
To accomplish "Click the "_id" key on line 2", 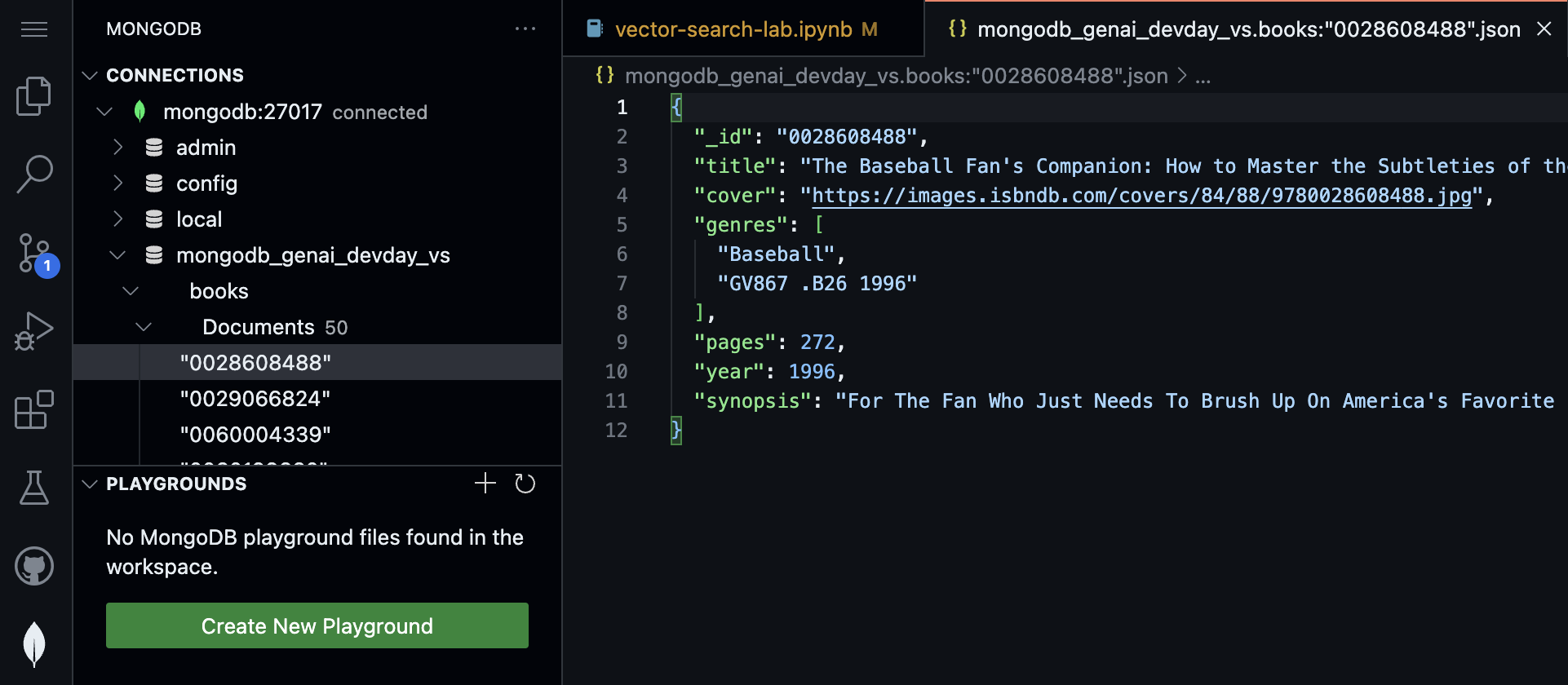I will (x=723, y=137).
